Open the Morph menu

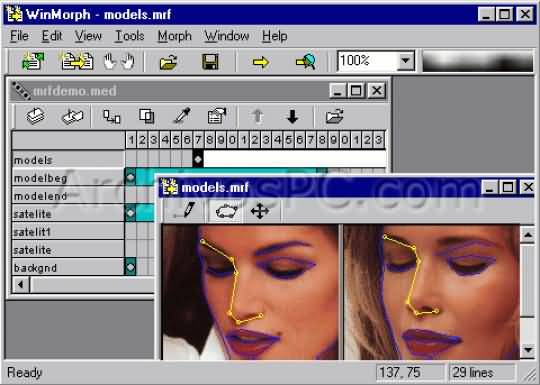coord(174,36)
